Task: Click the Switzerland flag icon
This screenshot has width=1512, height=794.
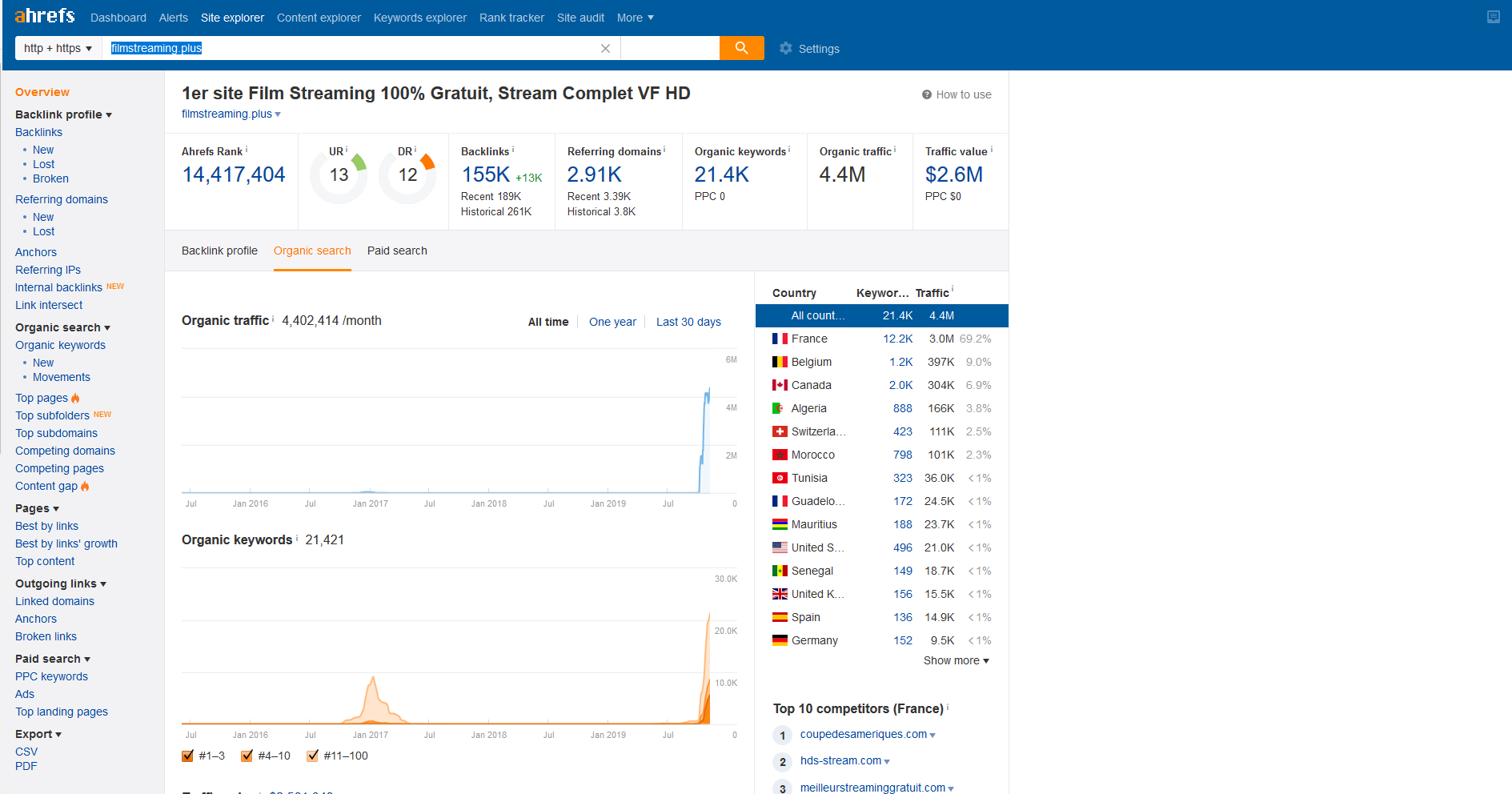Action: coord(780,431)
